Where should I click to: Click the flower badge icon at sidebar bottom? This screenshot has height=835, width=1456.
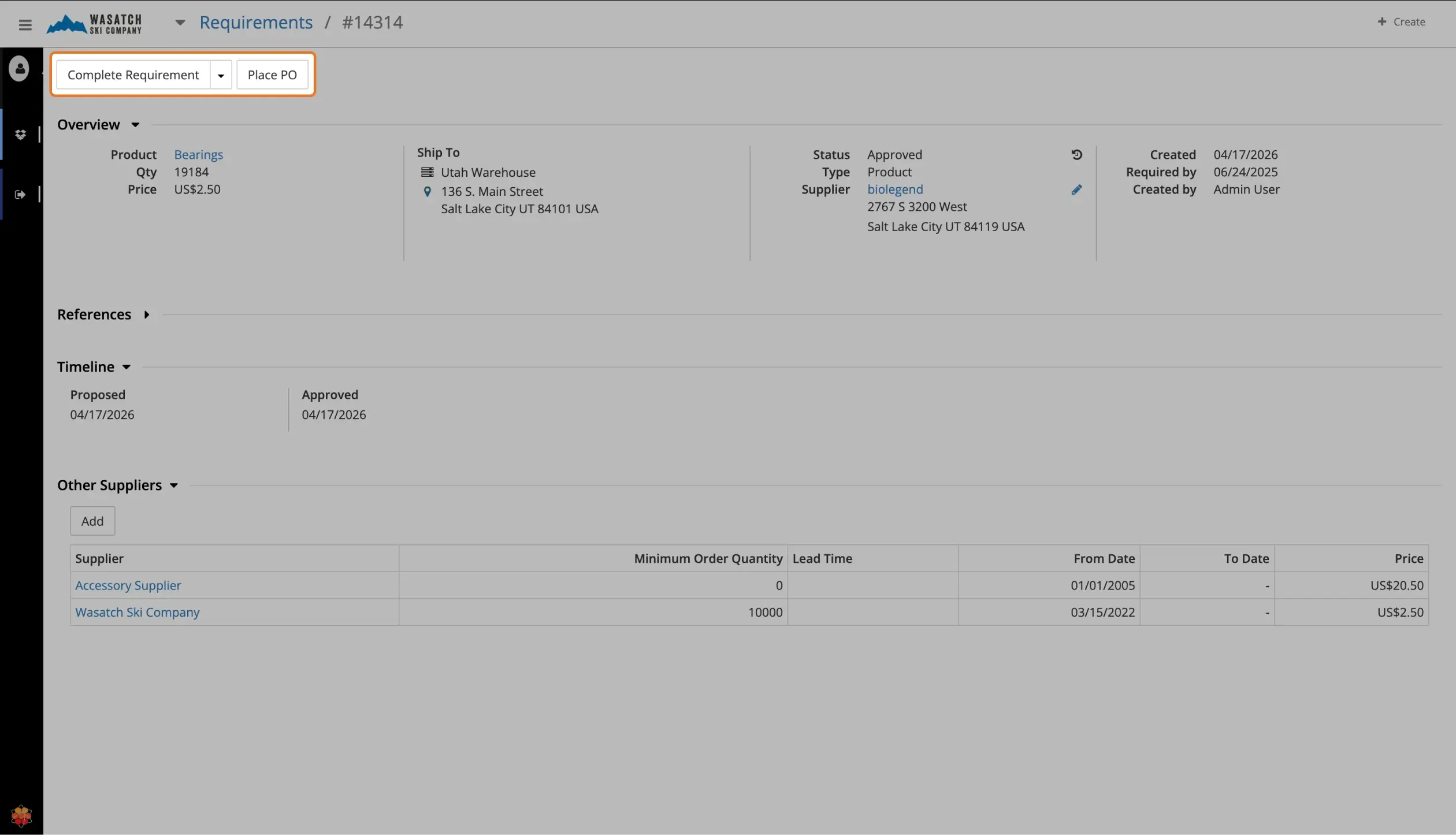[21, 815]
